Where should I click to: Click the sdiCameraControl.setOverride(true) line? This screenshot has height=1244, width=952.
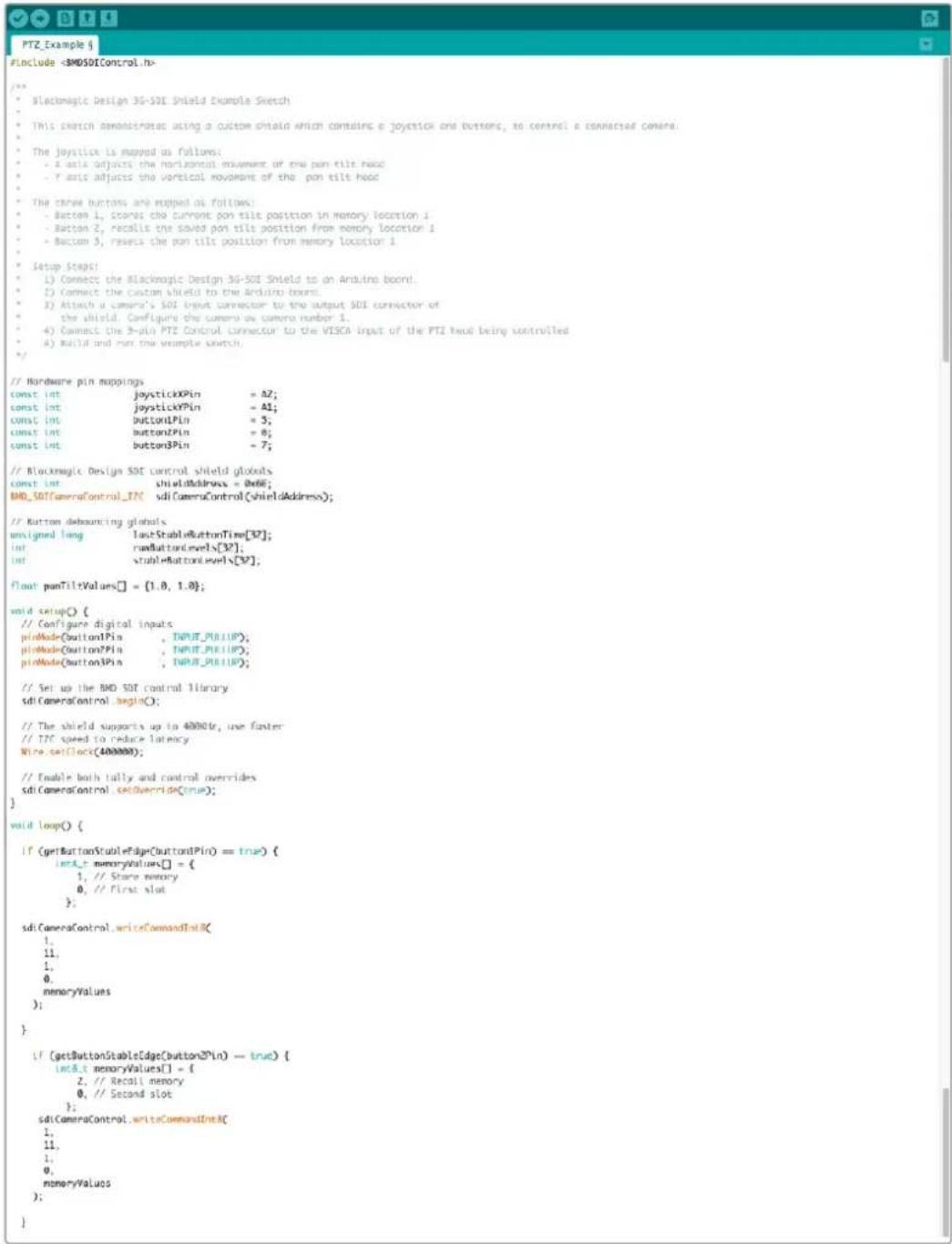pos(118,790)
